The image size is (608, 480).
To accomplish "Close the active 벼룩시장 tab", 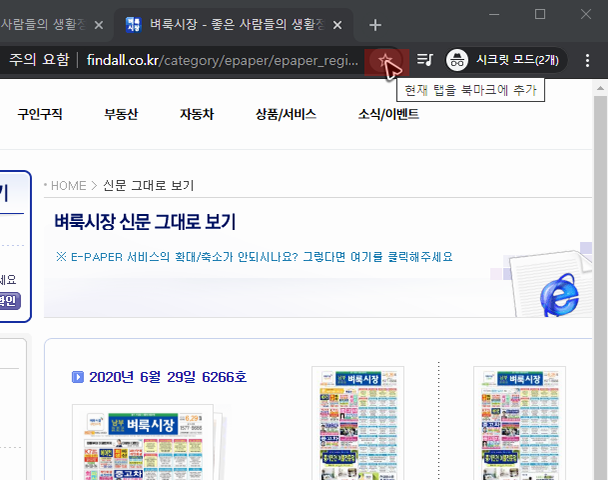I will pyautogui.click(x=337, y=25).
